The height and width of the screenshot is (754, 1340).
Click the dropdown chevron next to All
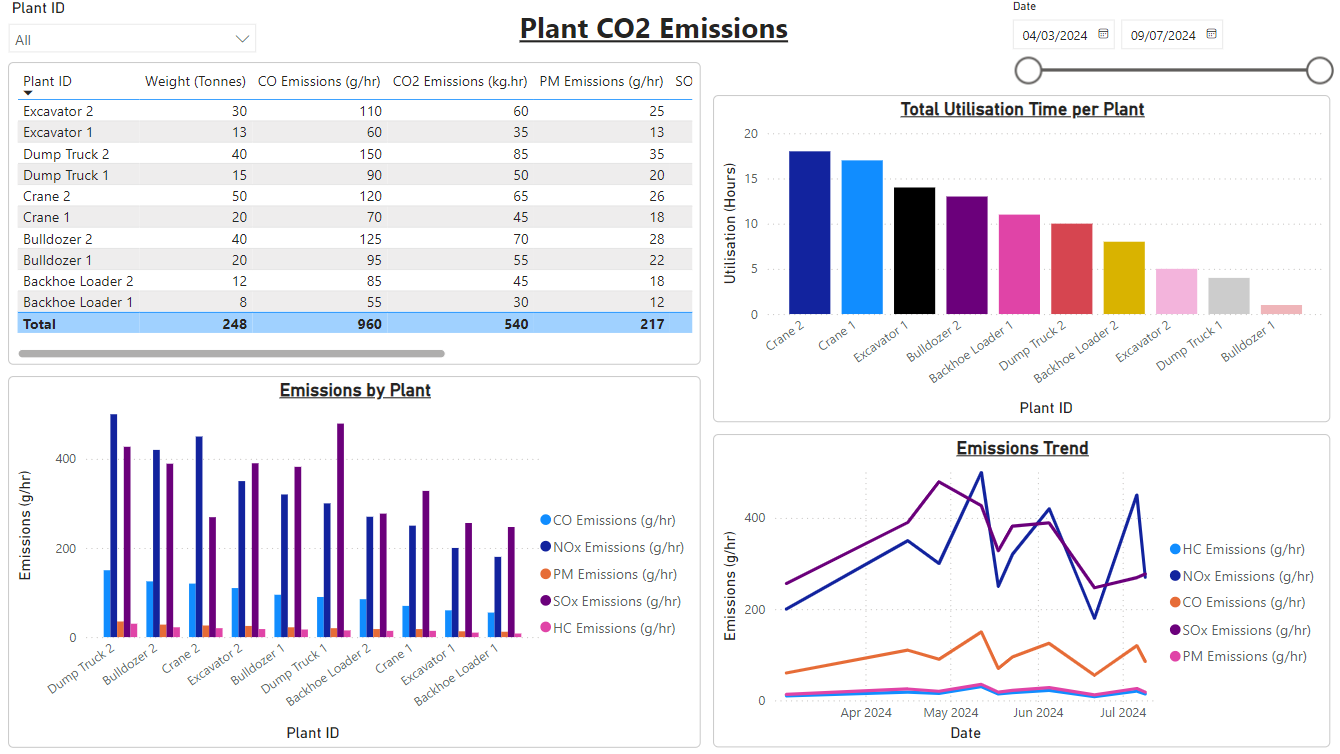(x=242, y=39)
